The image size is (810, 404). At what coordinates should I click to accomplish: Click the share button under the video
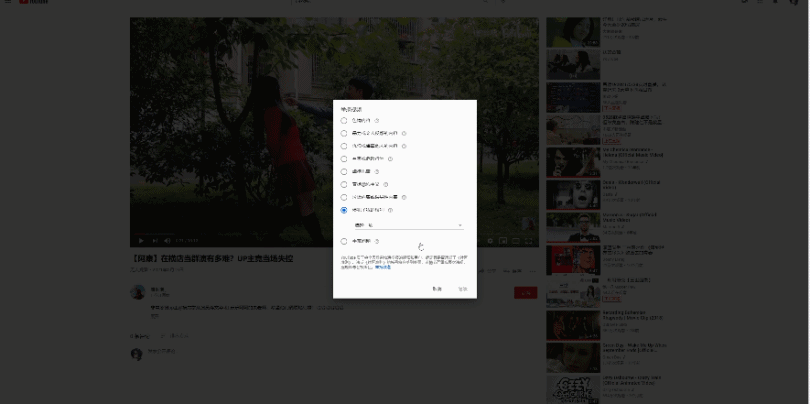[487, 271]
